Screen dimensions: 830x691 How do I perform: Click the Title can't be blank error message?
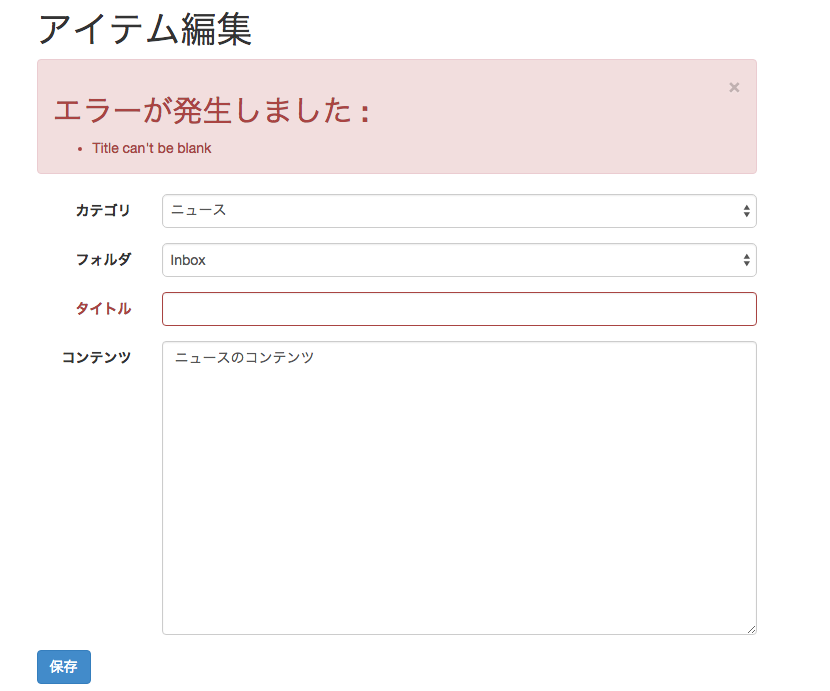[x=151, y=147]
